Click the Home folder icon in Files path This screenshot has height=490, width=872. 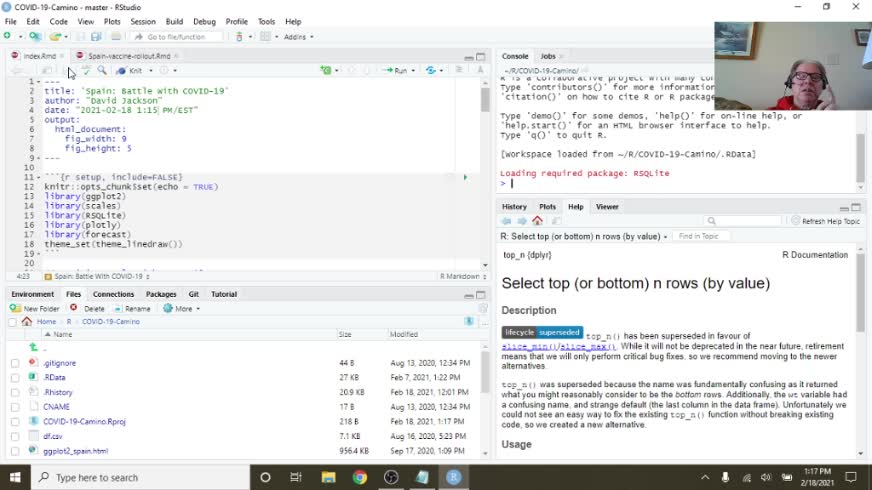pyautogui.click(x=27, y=321)
